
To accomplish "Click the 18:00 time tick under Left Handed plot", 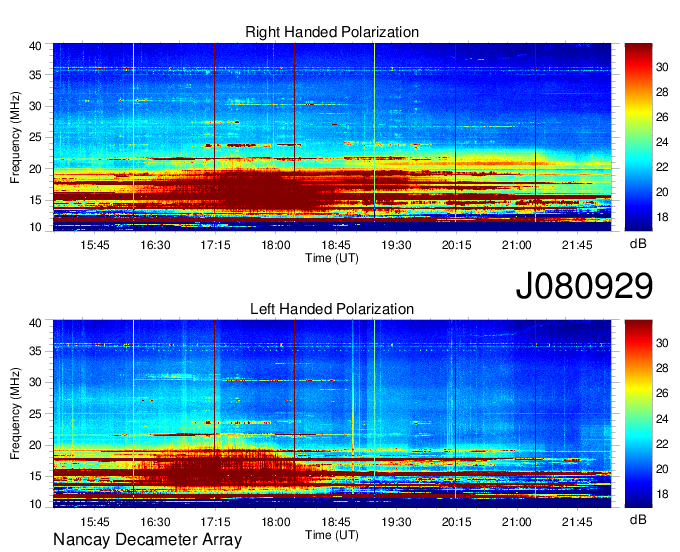I will tap(276, 522).
